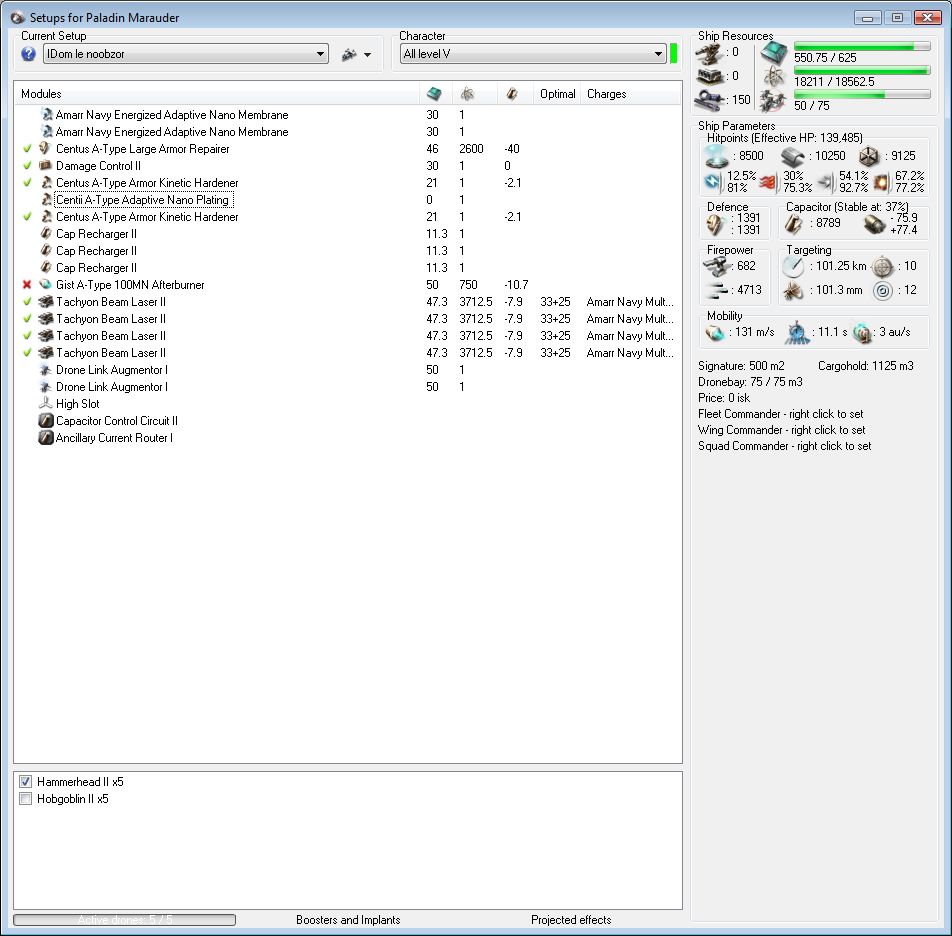Click the launcher hardpoints icon in Ship Resources
Image resolution: width=952 pixels, height=936 pixels.
[709, 76]
